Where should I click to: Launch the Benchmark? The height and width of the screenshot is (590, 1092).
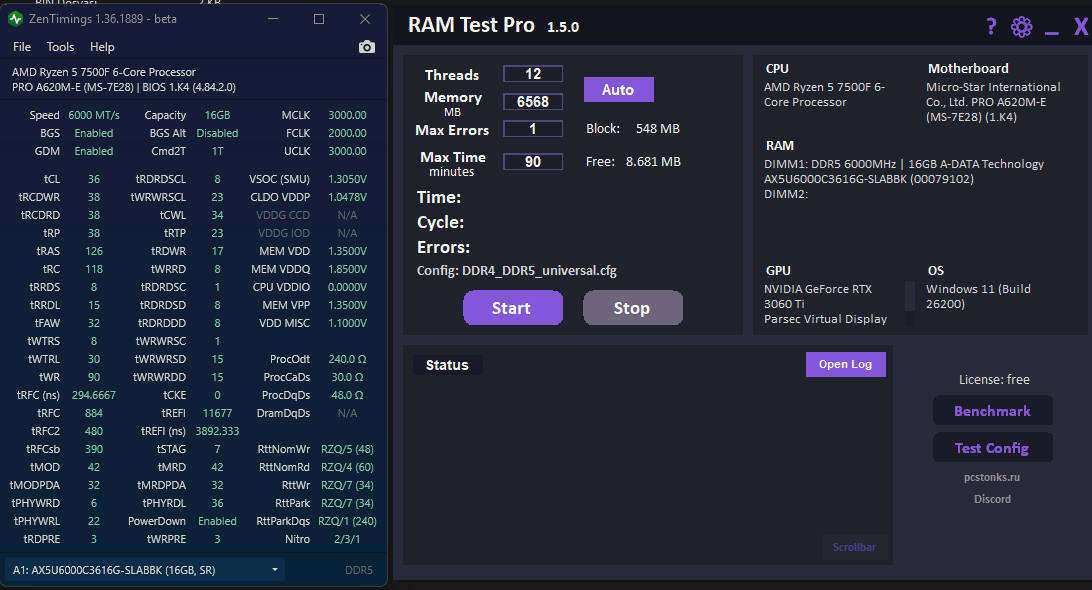tap(992, 411)
